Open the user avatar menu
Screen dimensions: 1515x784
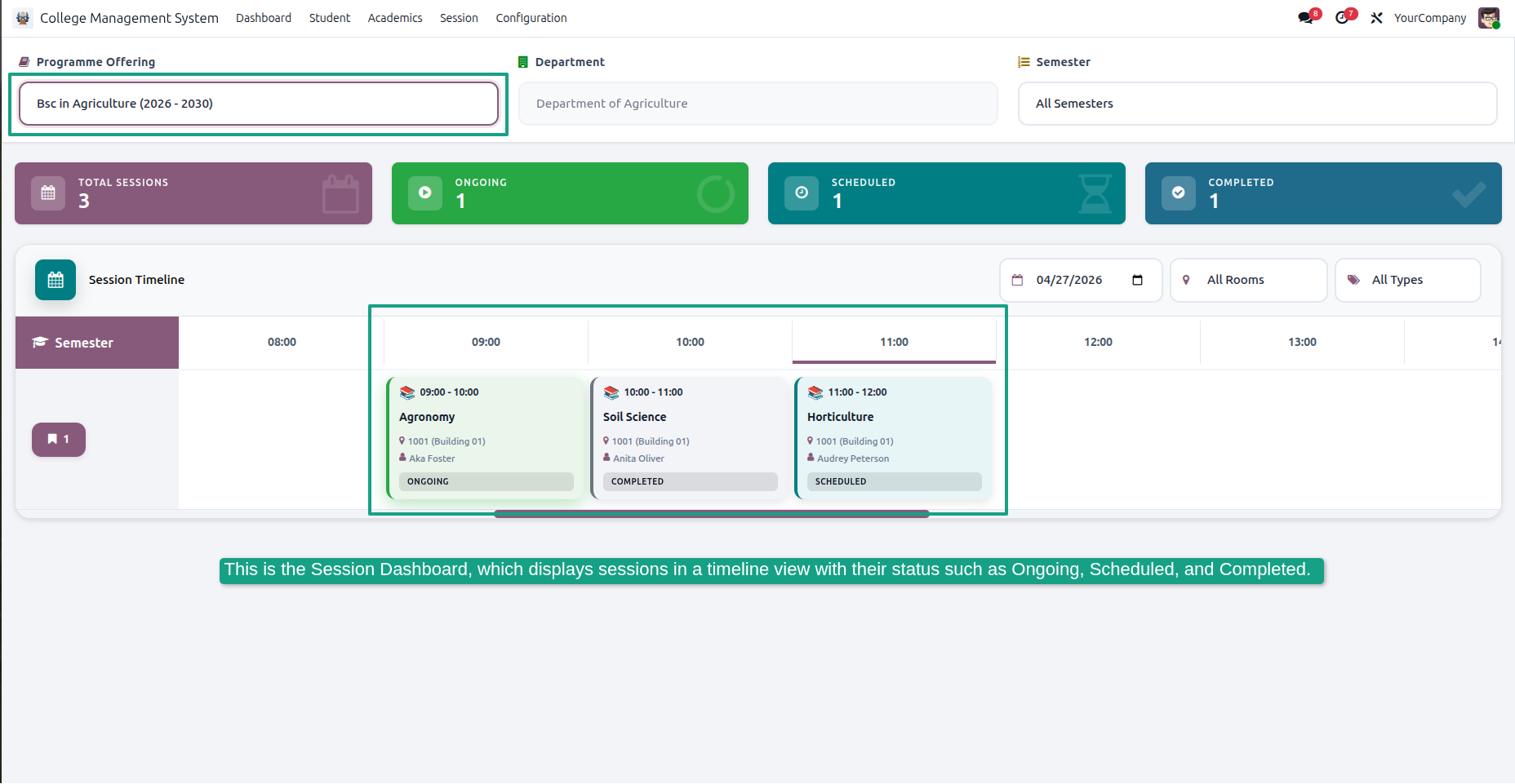pos(1489,18)
